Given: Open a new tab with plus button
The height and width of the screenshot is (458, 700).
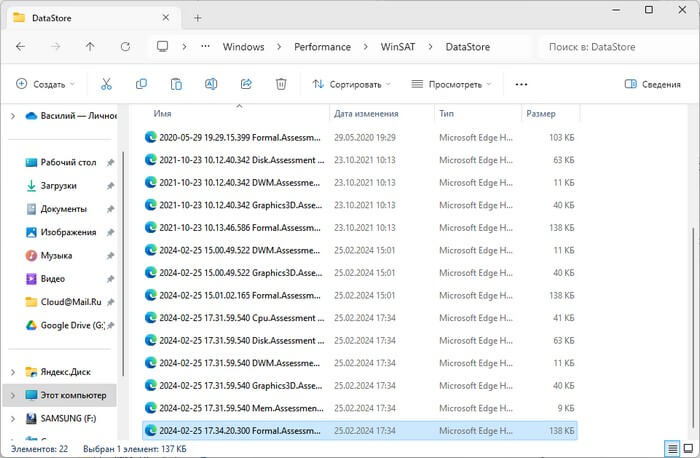Looking at the screenshot, I should point(198,17).
